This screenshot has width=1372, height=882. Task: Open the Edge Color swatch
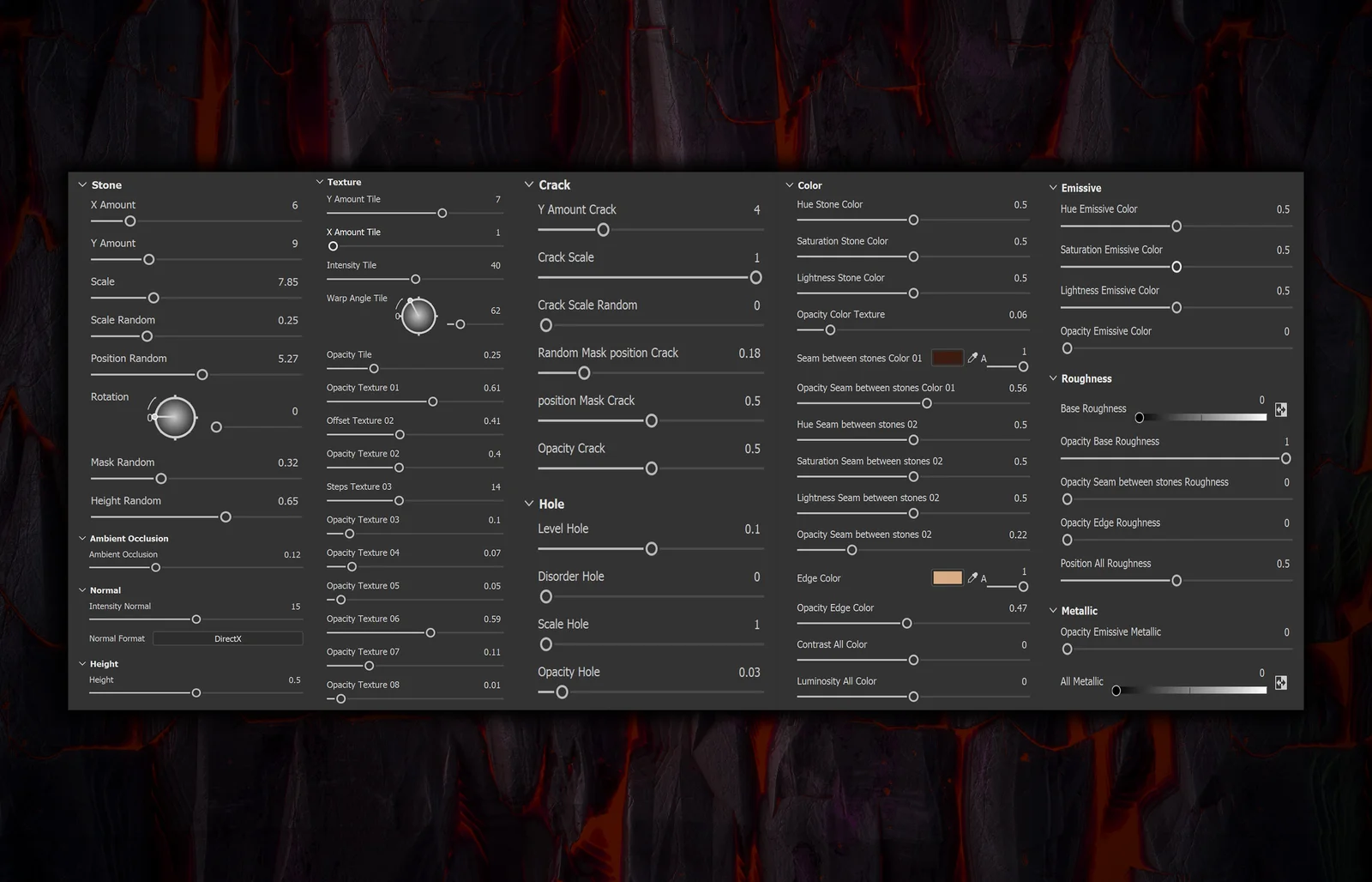click(947, 577)
